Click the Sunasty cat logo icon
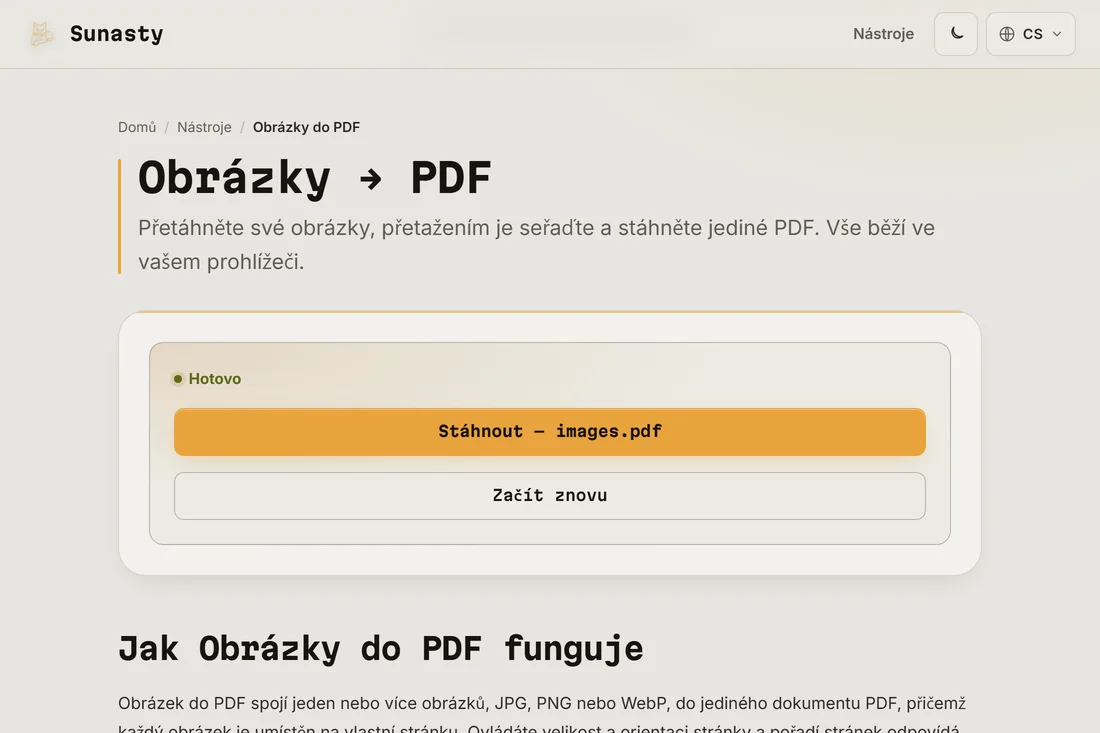Screen dimensions: 1100x733 click(41, 34)
